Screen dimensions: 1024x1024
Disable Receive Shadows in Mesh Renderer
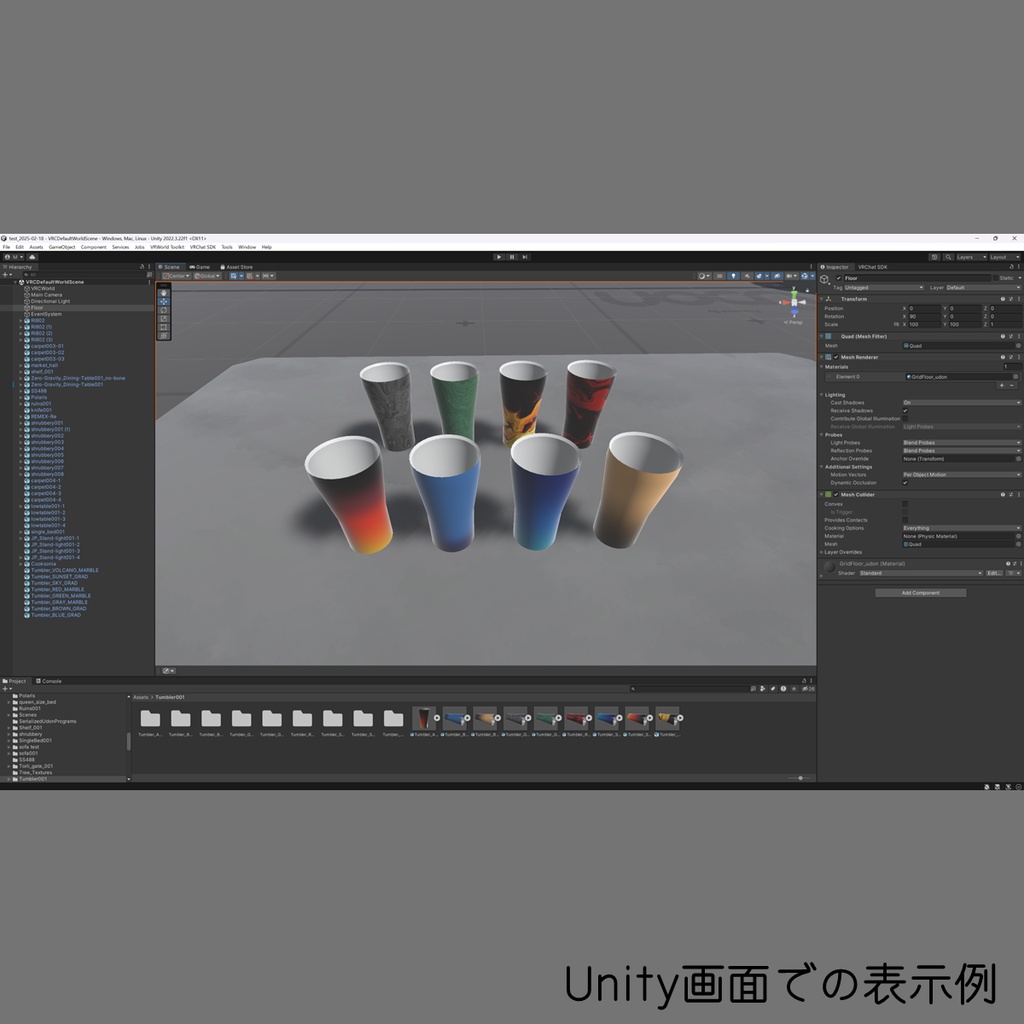905,410
